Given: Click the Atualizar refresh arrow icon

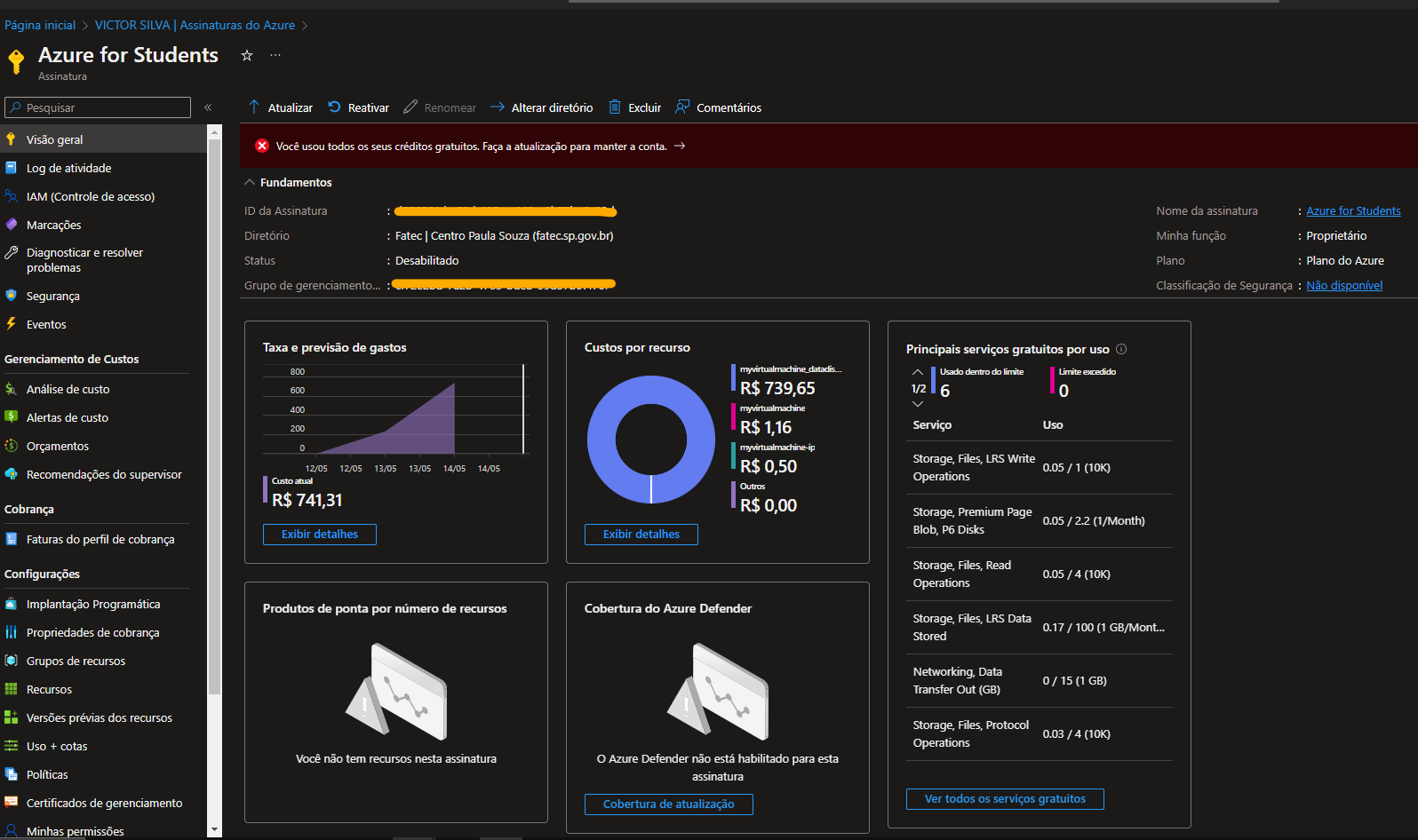Looking at the screenshot, I should pos(254,107).
